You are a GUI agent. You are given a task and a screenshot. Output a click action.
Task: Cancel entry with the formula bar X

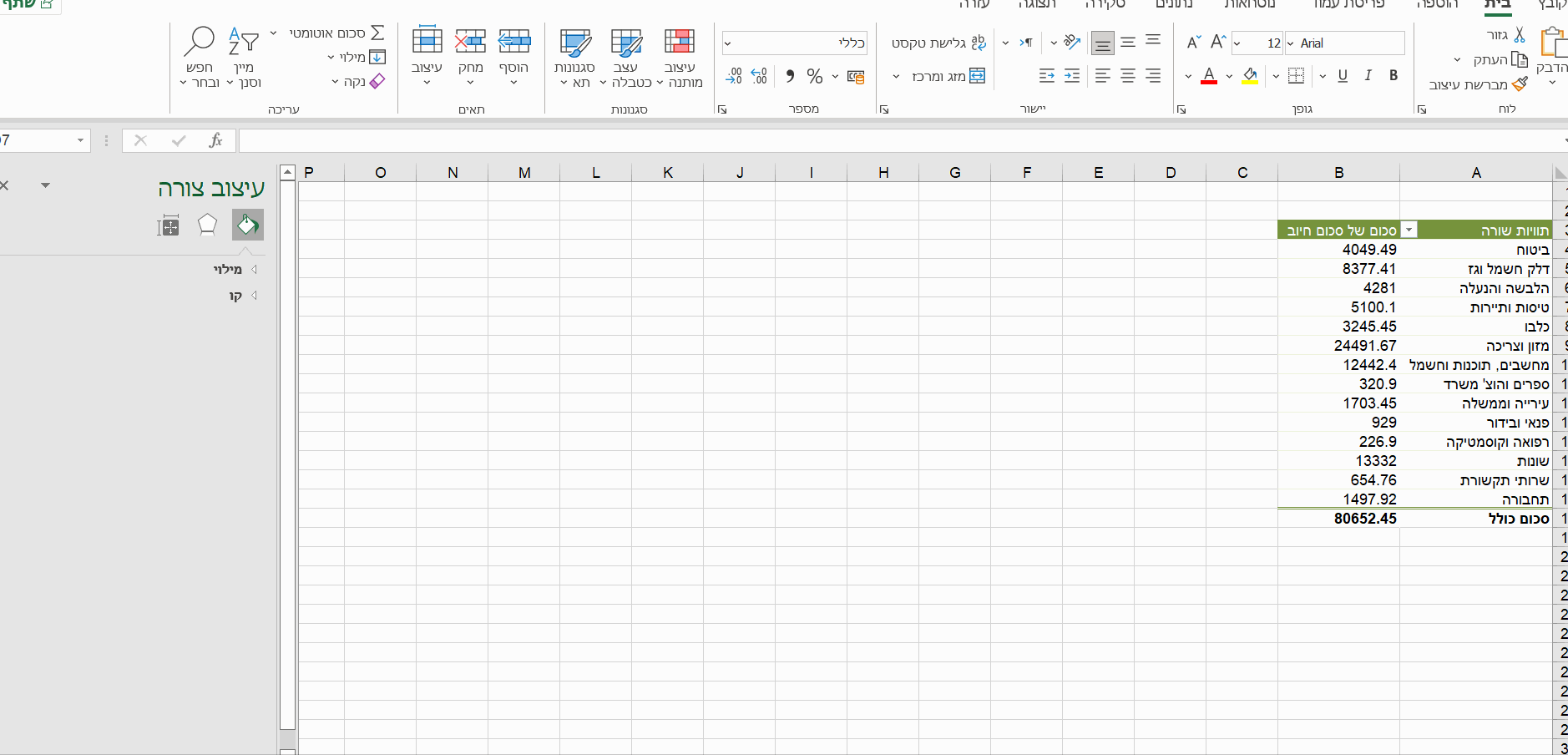pos(140,140)
